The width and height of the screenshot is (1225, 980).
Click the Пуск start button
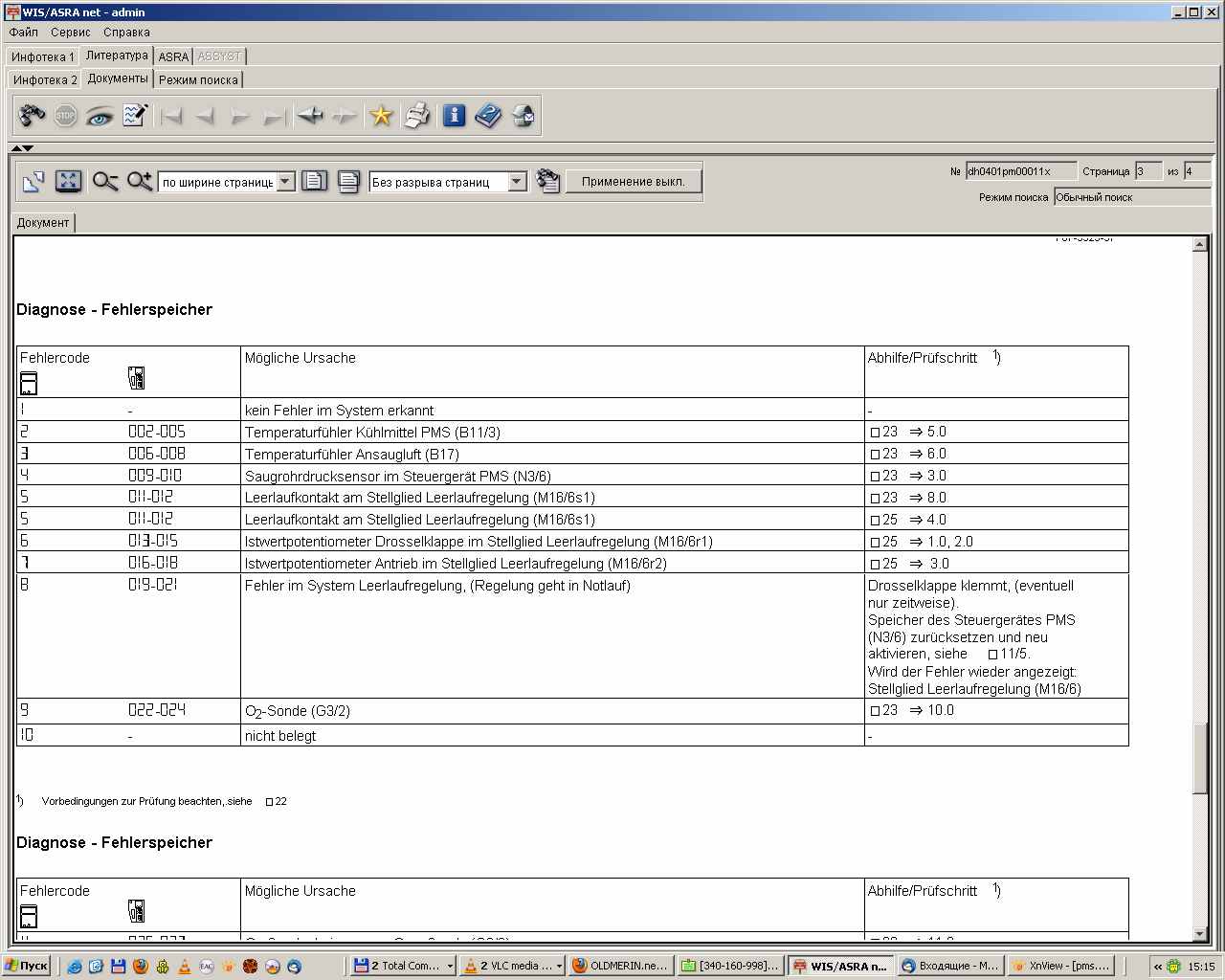[26, 966]
